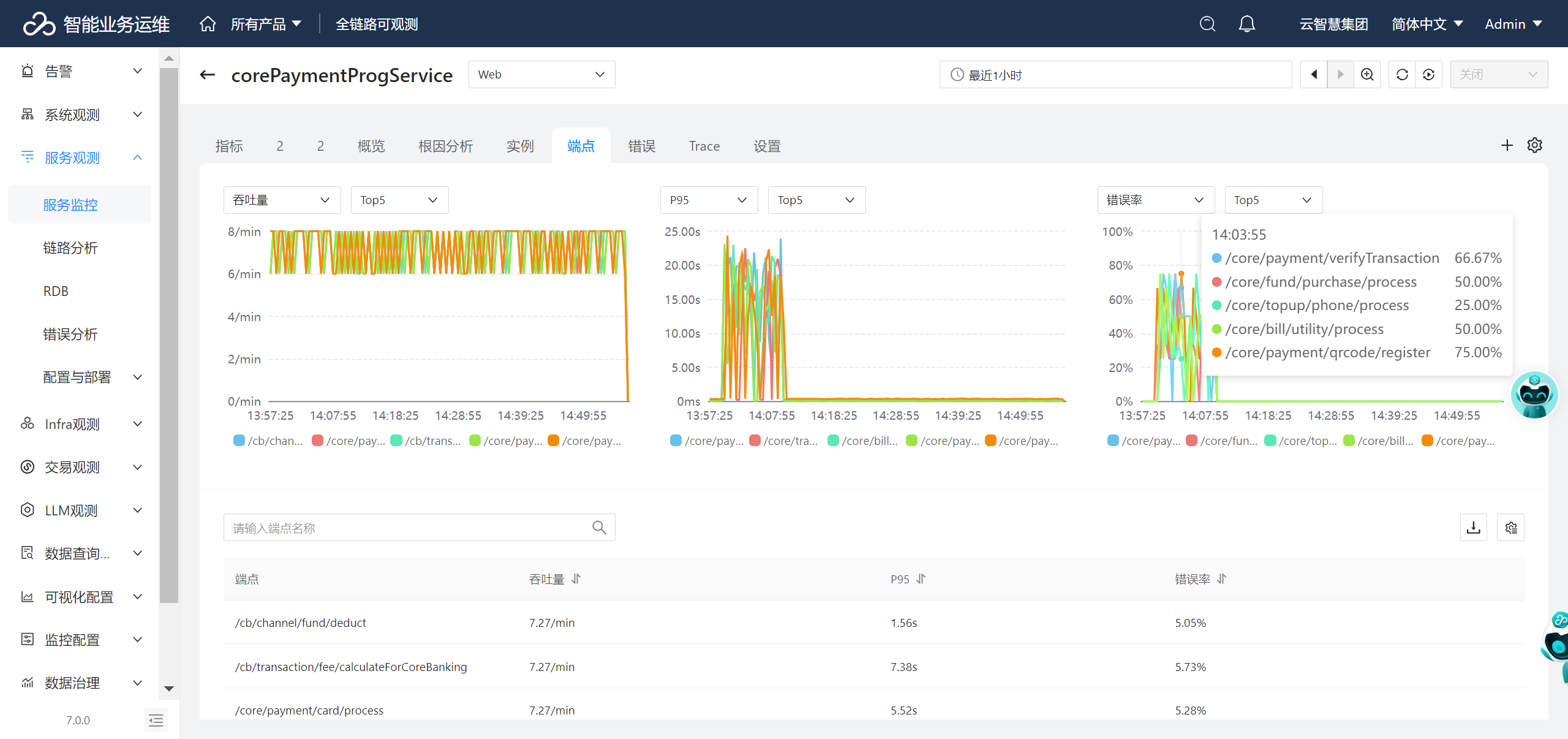The height and width of the screenshot is (739, 1568).
Task: Sort table by 错误率 column
Action: (1221, 579)
